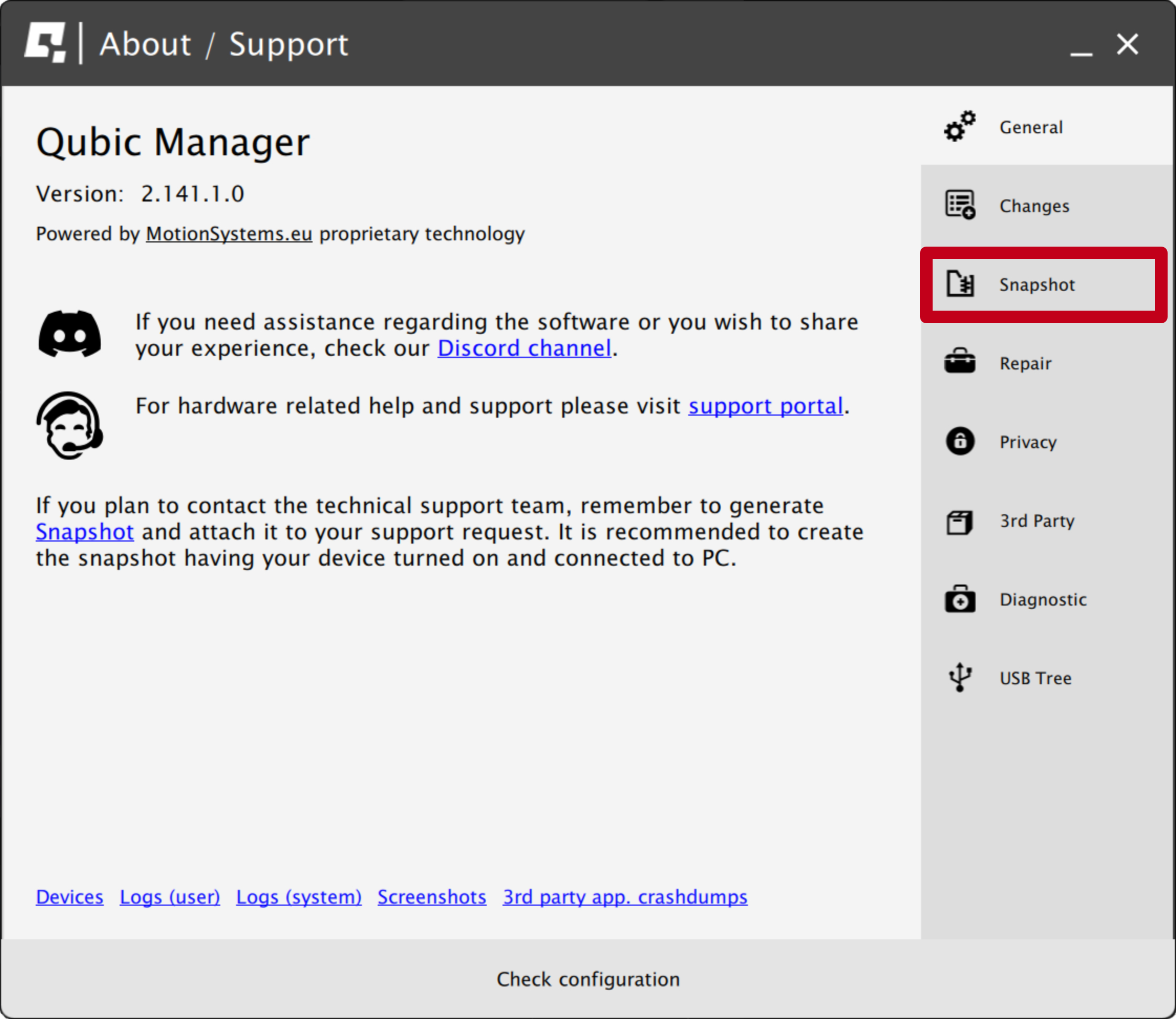Select the Repair toolbox icon
This screenshot has height=1019, width=1176.
(959, 362)
